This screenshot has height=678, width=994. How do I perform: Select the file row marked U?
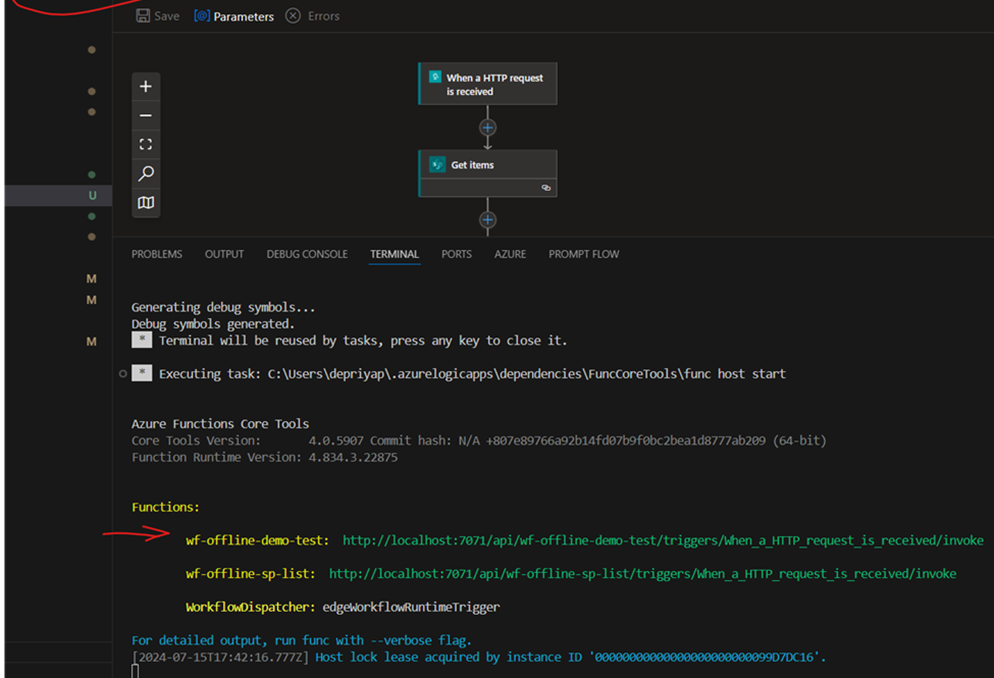pyautogui.click(x=58, y=195)
